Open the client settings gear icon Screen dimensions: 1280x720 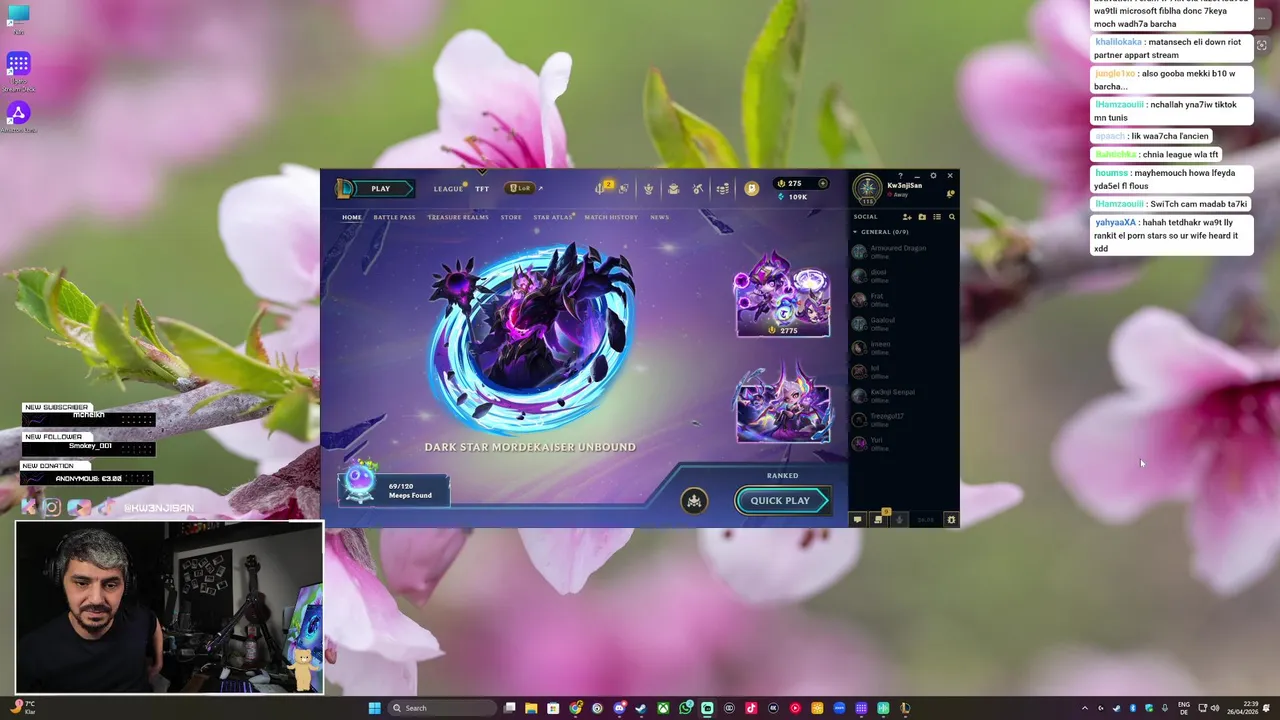point(933,176)
